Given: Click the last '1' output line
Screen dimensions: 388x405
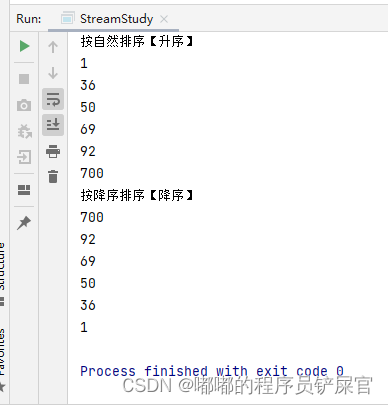Looking at the screenshot, I should (84, 327).
